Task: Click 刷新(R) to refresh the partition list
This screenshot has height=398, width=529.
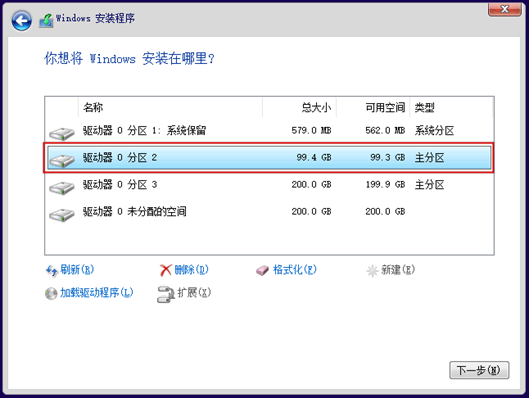Action: coord(77,269)
